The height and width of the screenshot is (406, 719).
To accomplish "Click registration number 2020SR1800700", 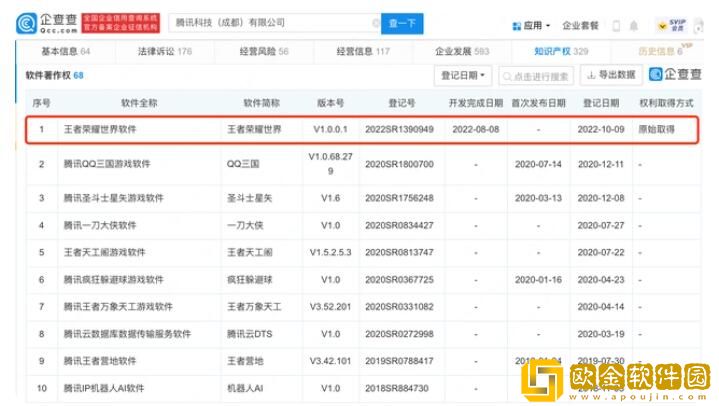I will (399, 164).
